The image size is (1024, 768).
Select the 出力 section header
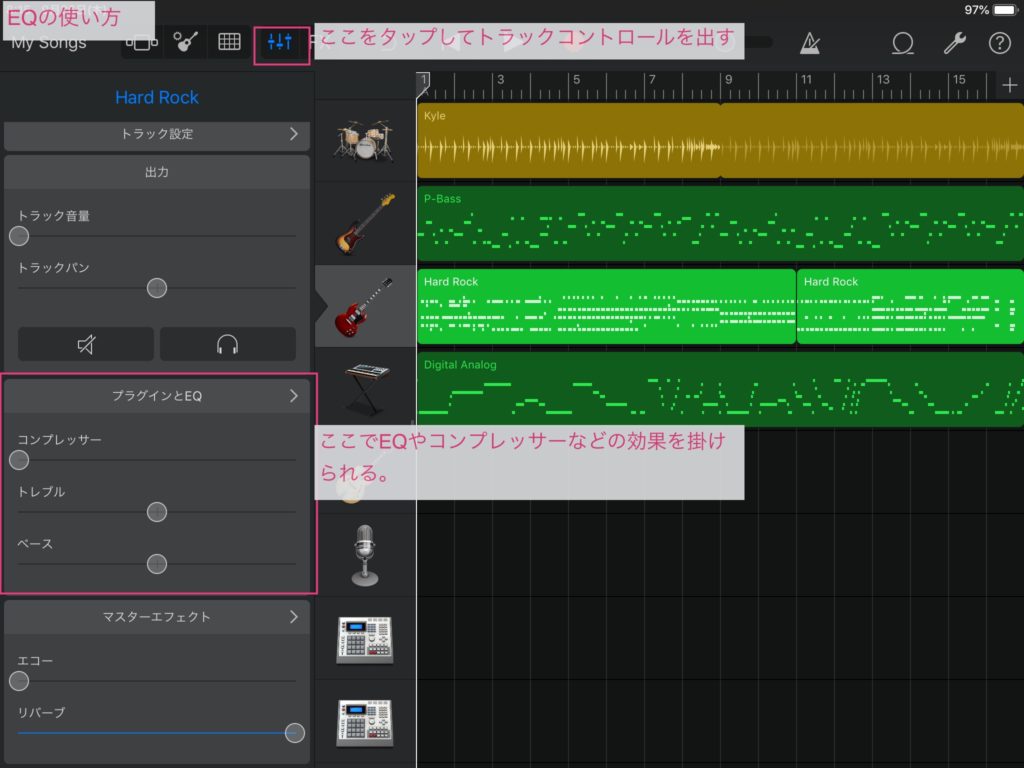156,171
